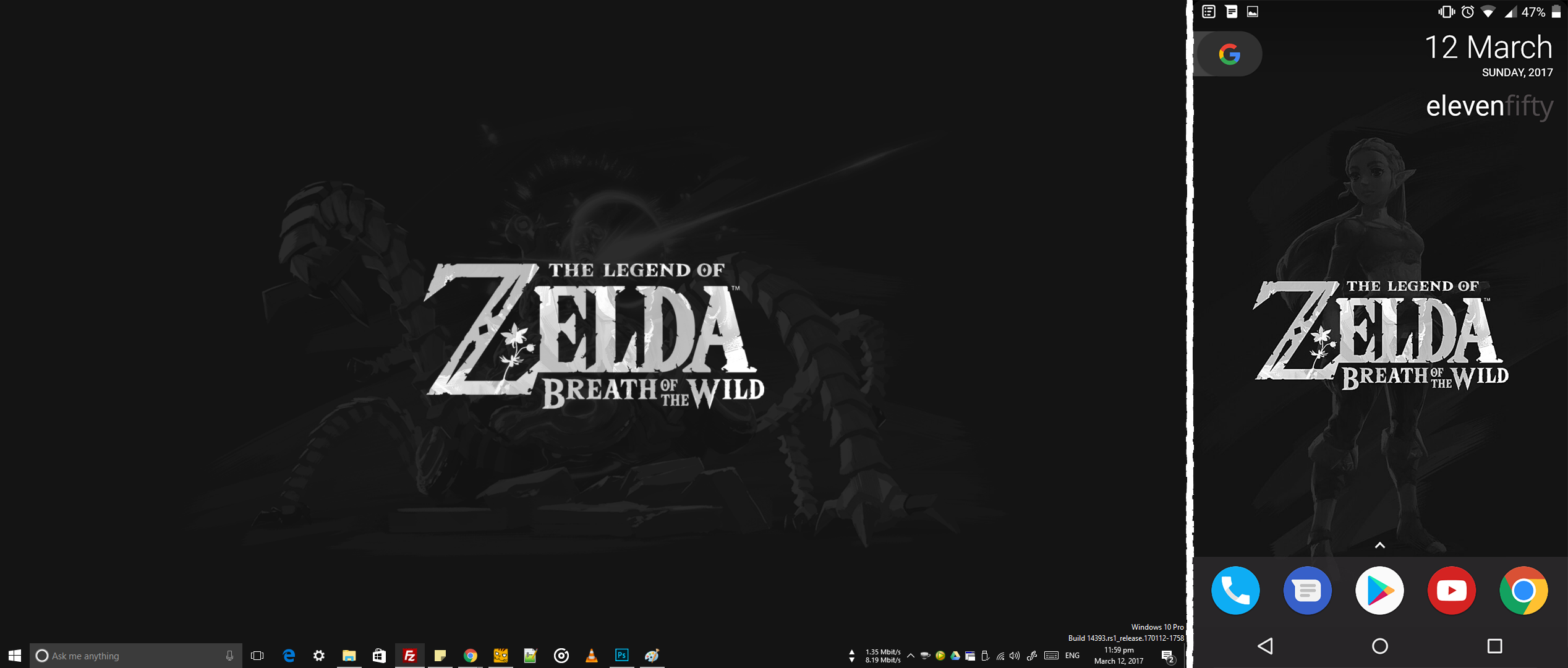1568x668 pixels.
Task: Open Play Store on phone dock
Action: click(x=1379, y=591)
